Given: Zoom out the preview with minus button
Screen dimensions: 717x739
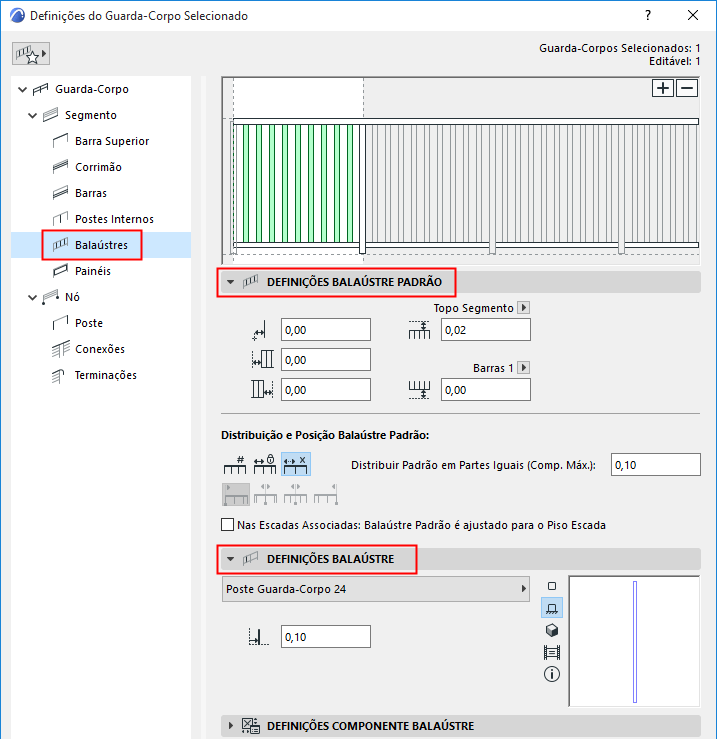Looking at the screenshot, I should [x=687, y=88].
